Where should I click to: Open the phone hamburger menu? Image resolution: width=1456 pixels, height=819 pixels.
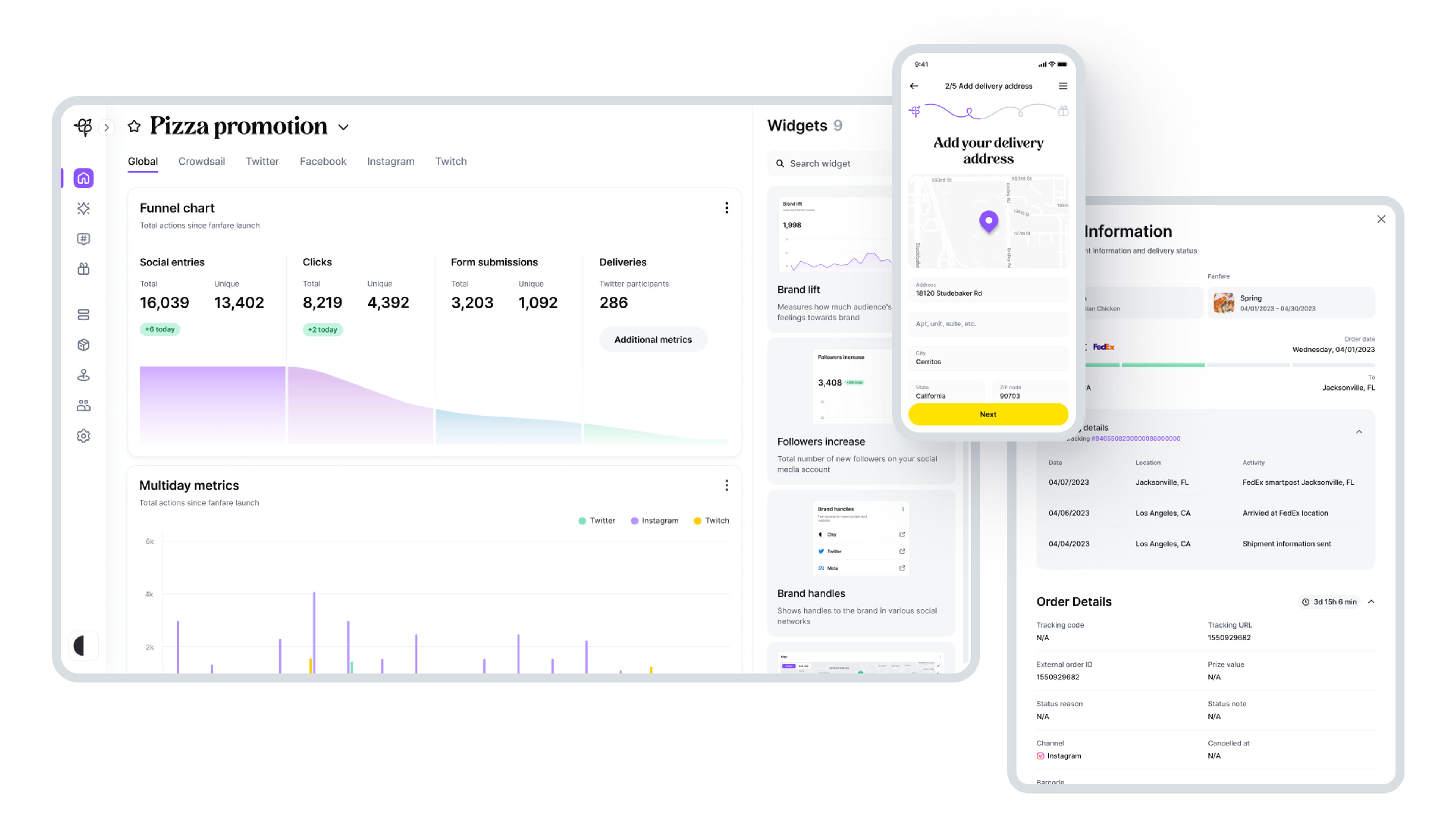pyautogui.click(x=1062, y=86)
